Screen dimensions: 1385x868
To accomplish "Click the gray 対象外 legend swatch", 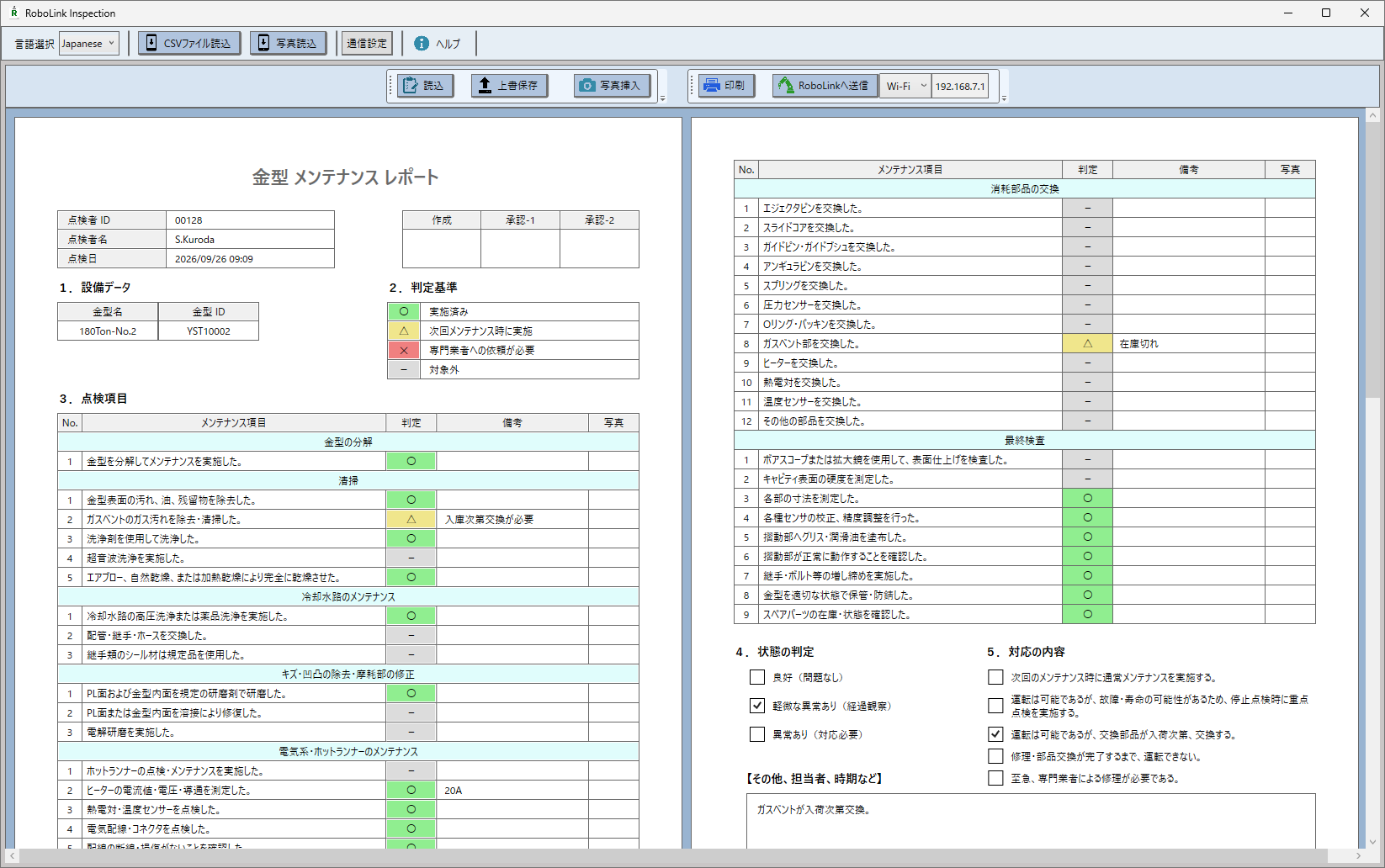I will click(404, 369).
